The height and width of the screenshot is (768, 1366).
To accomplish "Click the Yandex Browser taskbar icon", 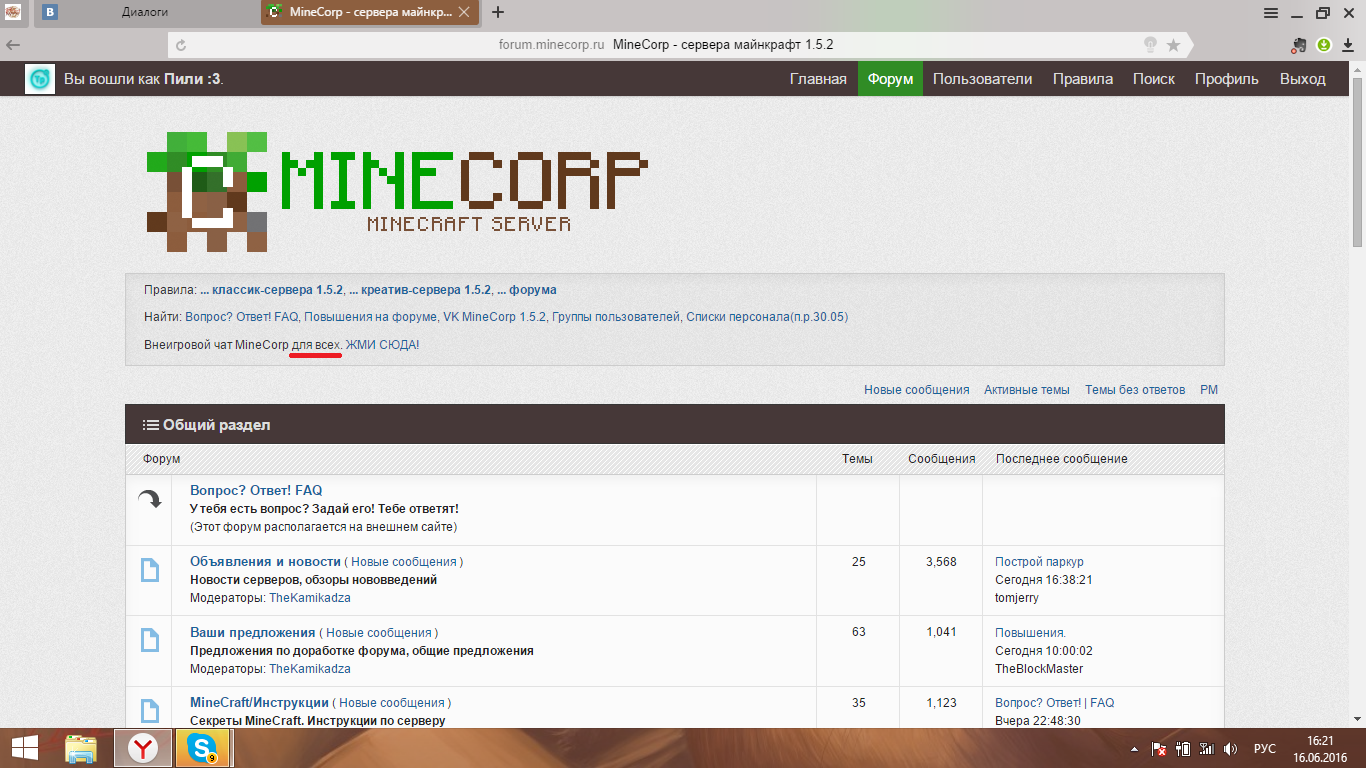I will [144, 747].
